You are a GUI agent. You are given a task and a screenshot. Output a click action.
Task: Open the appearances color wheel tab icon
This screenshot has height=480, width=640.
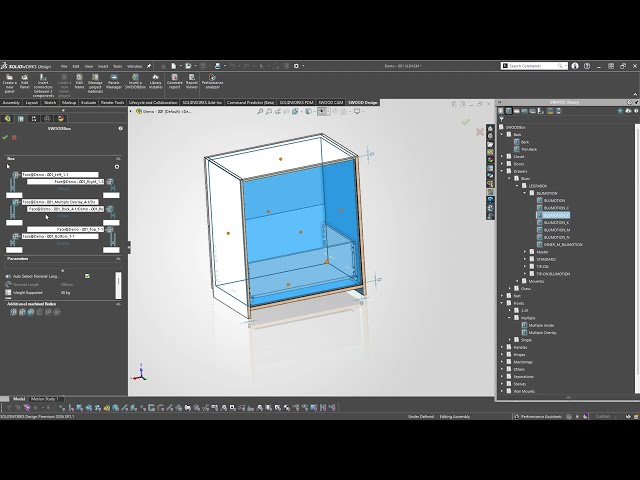tap(61, 118)
